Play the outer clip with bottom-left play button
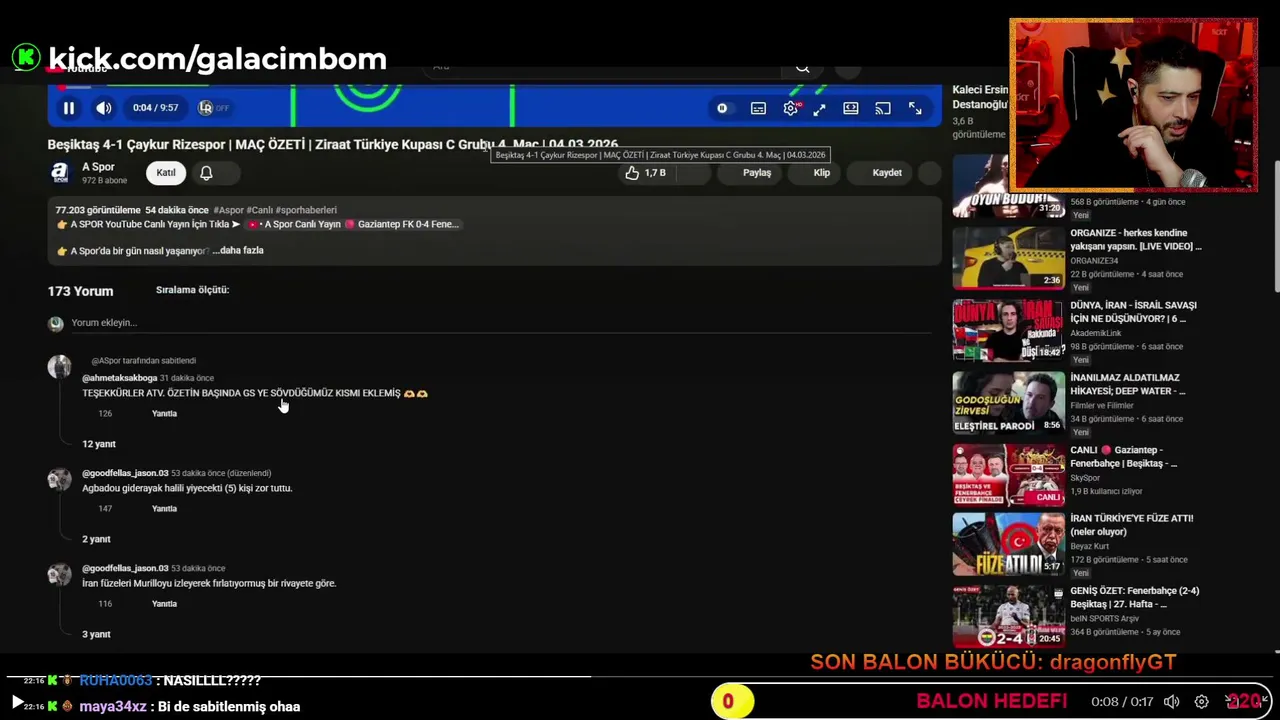This screenshot has height=720, width=1280. point(16,702)
